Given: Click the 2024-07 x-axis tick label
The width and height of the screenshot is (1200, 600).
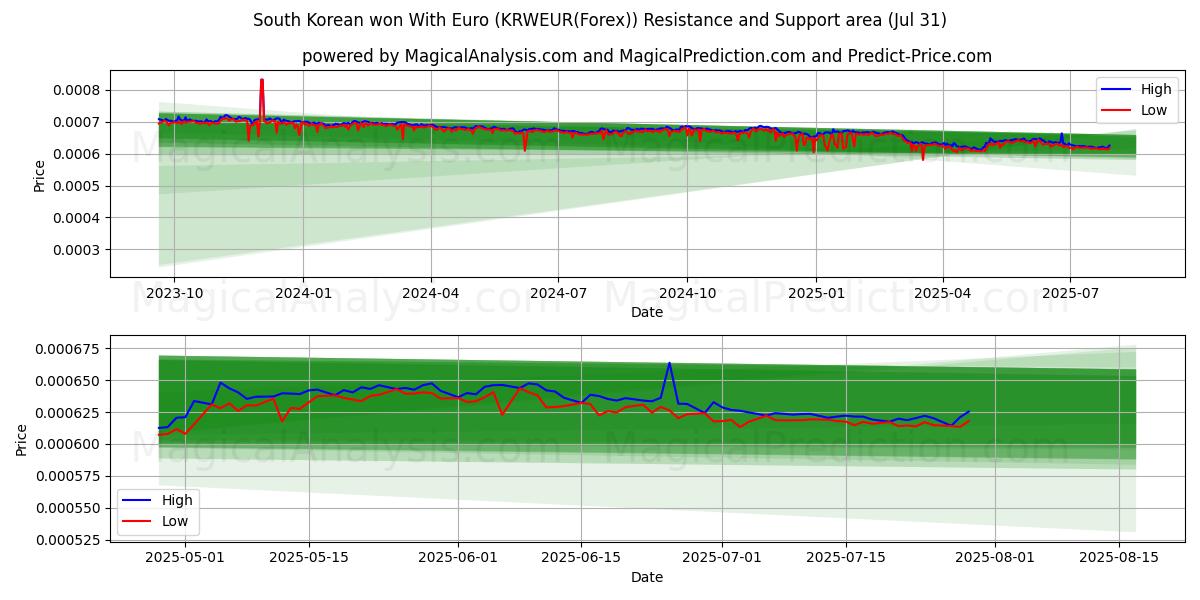Looking at the screenshot, I should [557, 294].
